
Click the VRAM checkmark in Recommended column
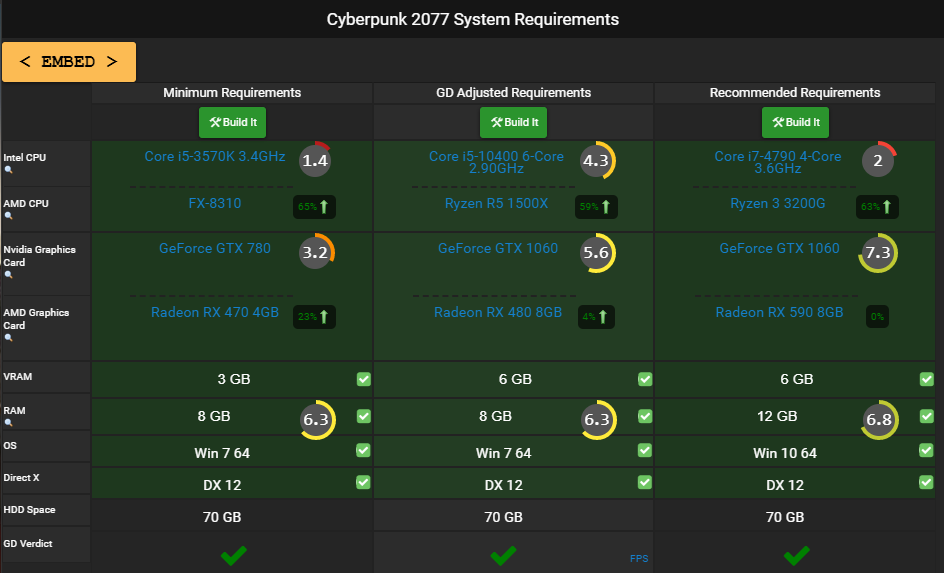click(x=927, y=379)
